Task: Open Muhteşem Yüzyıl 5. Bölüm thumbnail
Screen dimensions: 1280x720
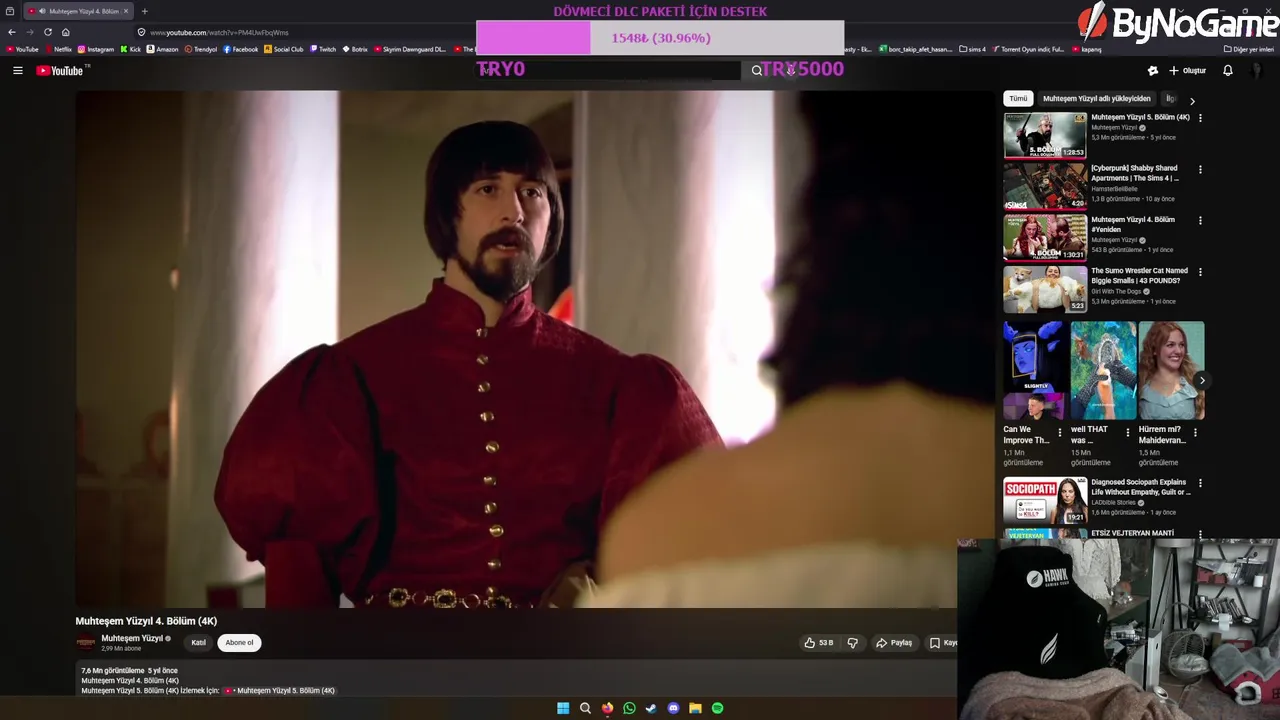Action: 1045,135
